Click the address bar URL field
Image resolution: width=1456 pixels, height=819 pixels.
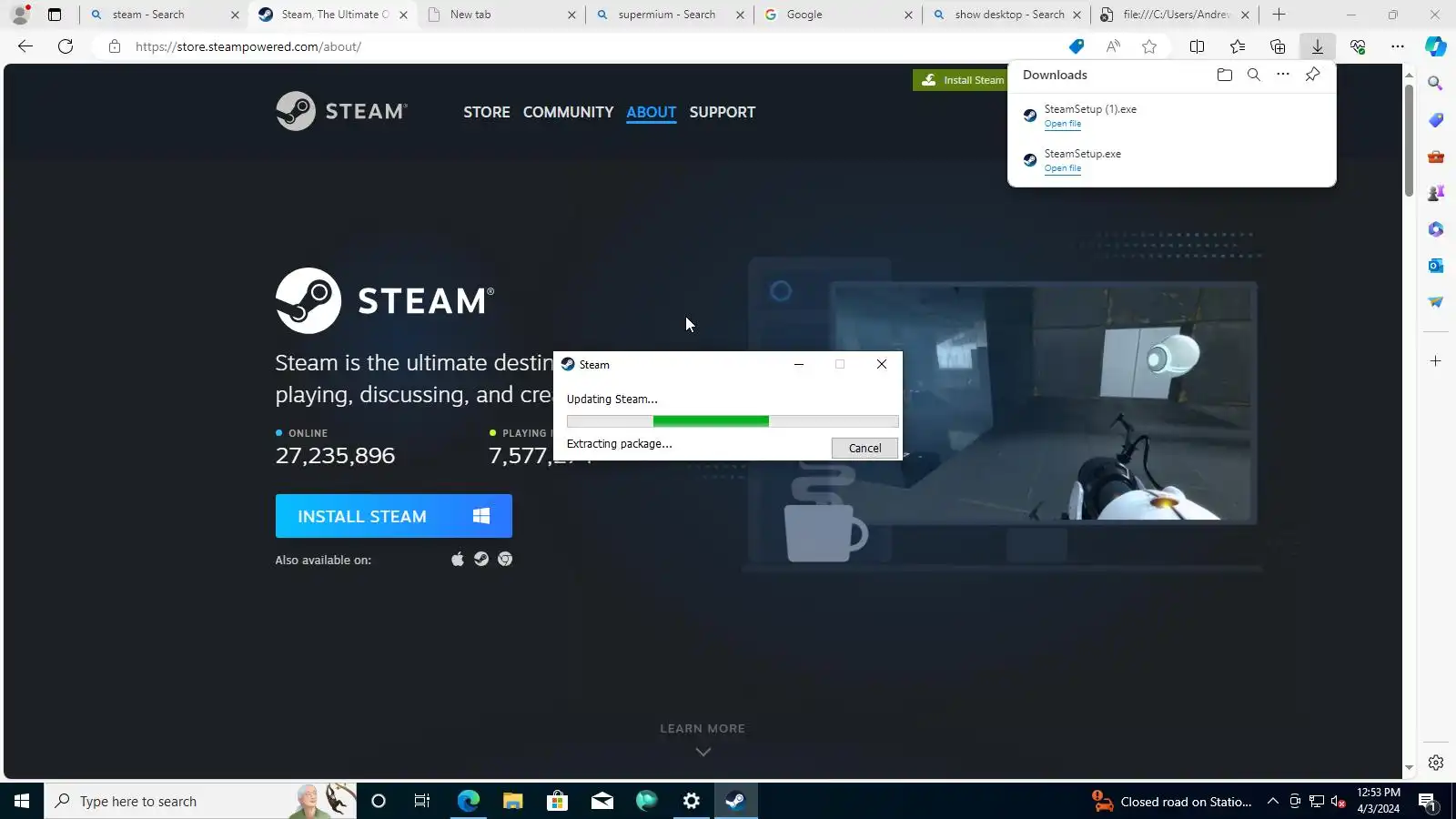pyautogui.click(x=582, y=46)
